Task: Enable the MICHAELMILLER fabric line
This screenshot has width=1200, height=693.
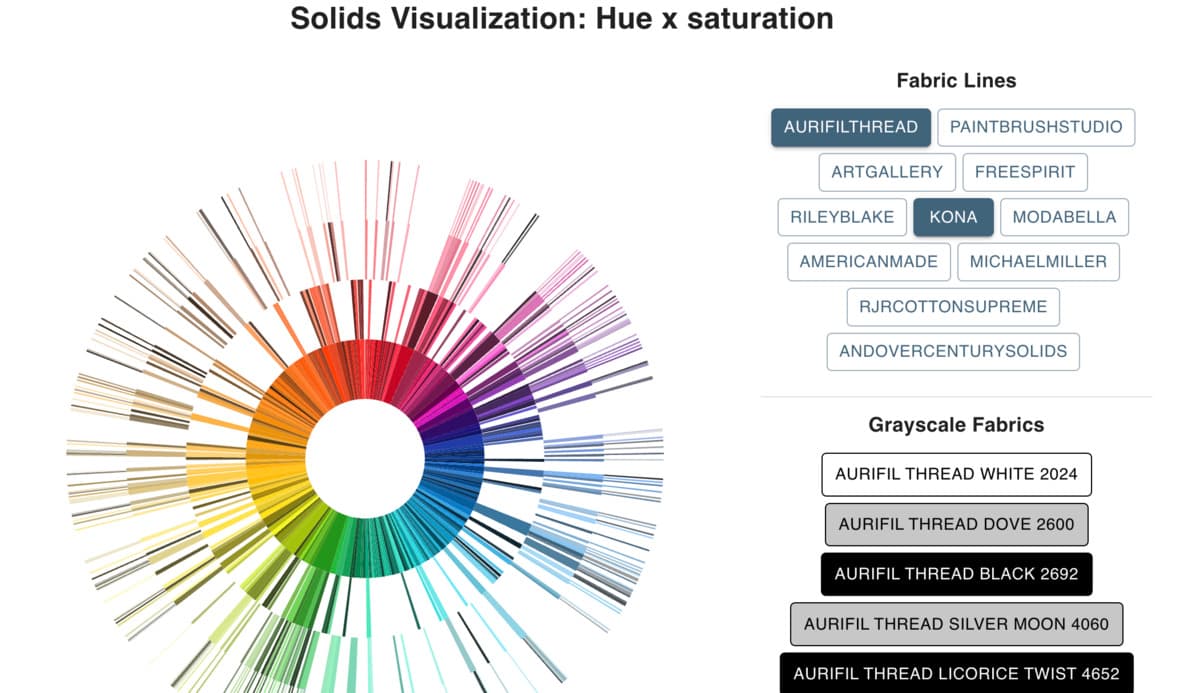Action: point(1038,262)
